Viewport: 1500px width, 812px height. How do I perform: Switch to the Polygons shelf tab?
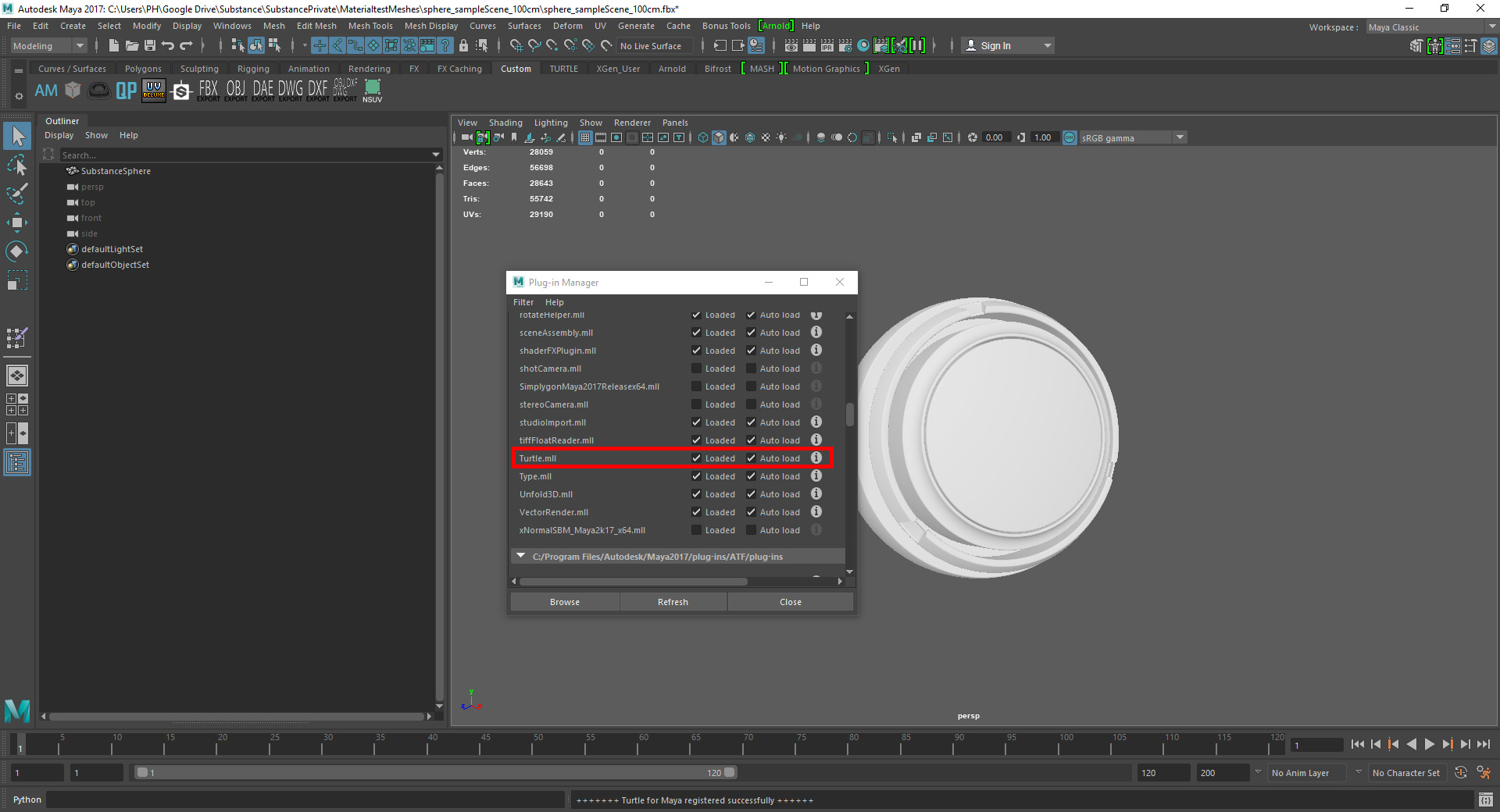point(143,69)
